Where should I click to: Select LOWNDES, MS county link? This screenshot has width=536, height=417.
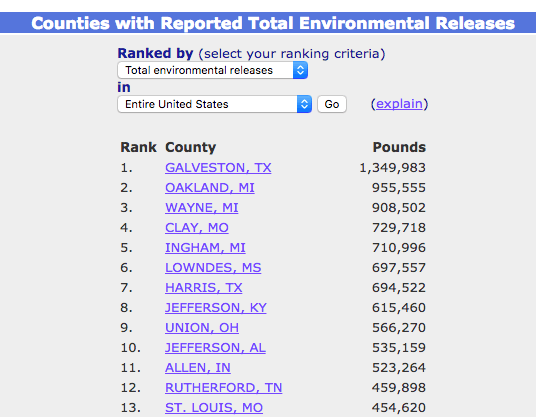coord(213,268)
